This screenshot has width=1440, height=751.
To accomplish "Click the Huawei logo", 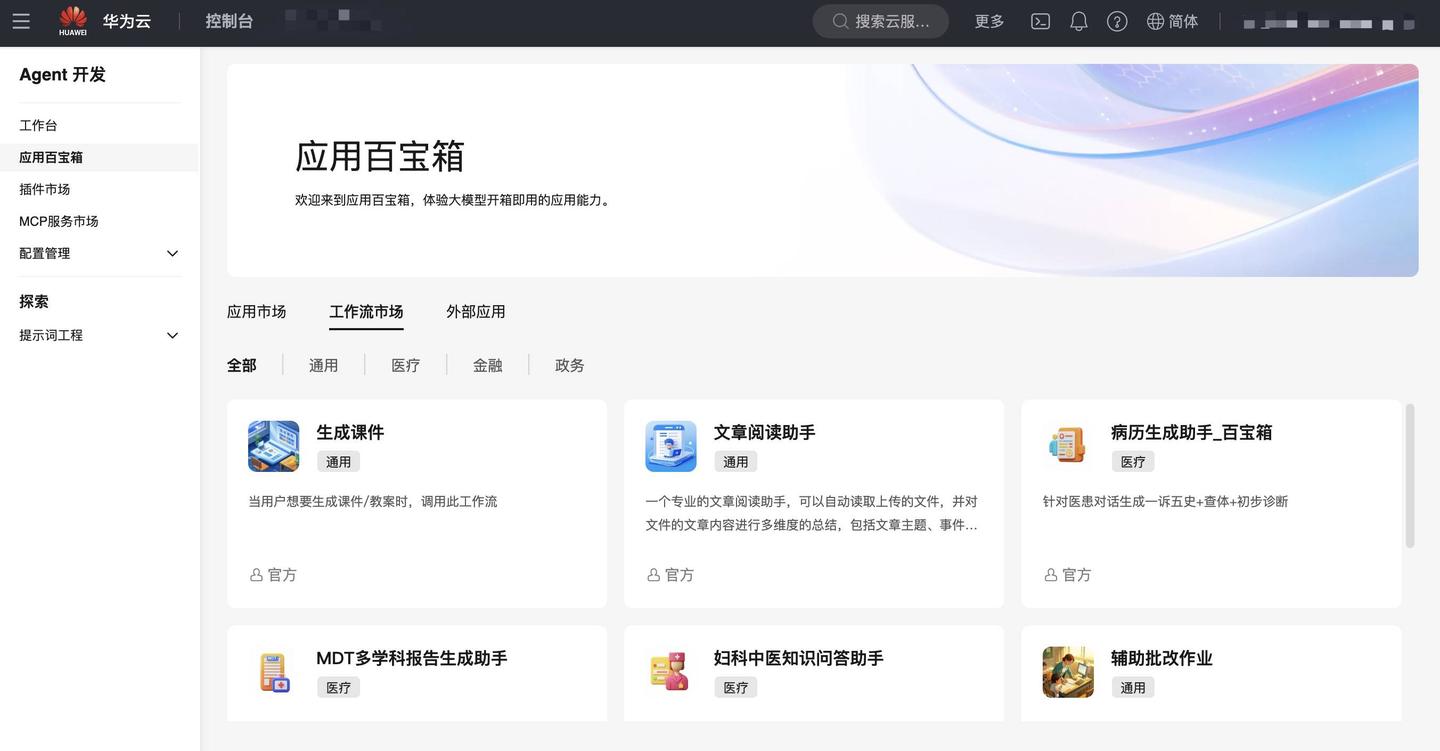I will pyautogui.click(x=73, y=21).
